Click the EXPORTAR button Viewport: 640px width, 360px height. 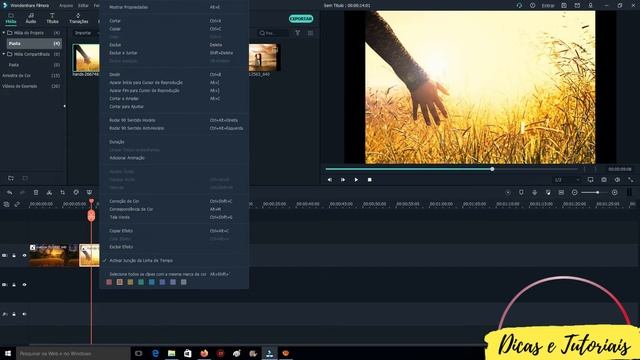point(301,19)
